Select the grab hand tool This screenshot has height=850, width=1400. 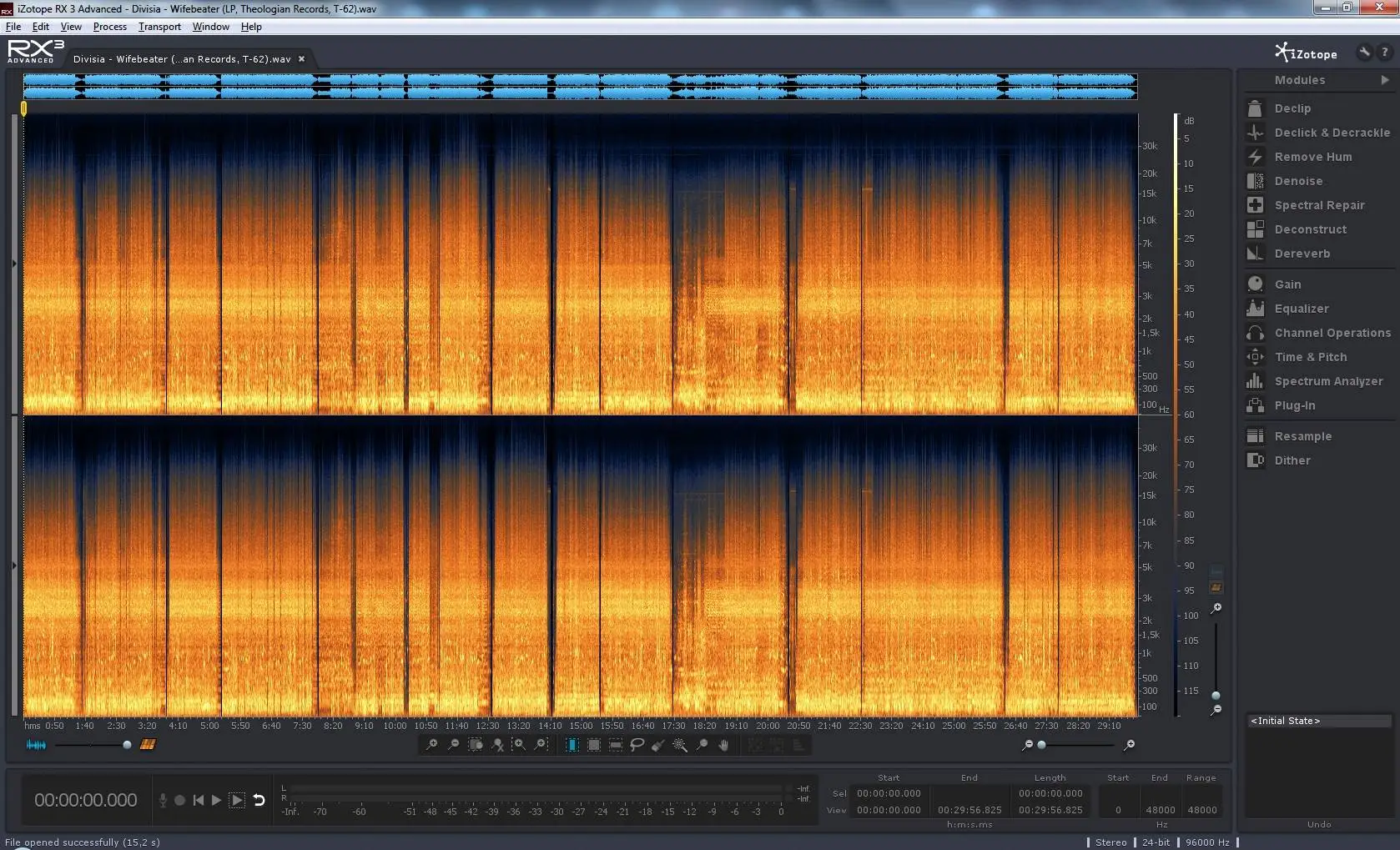tap(723, 745)
